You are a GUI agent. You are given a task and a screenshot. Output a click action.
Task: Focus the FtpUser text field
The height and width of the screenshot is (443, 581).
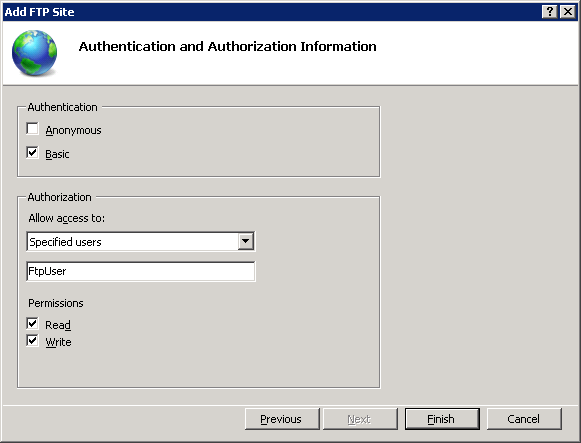coord(140,271)
